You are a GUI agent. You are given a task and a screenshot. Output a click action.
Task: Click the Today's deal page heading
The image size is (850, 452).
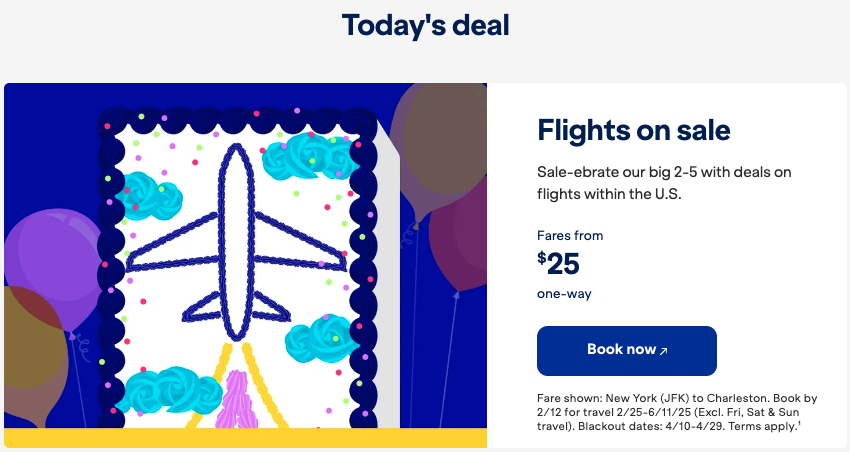[426, 25]
